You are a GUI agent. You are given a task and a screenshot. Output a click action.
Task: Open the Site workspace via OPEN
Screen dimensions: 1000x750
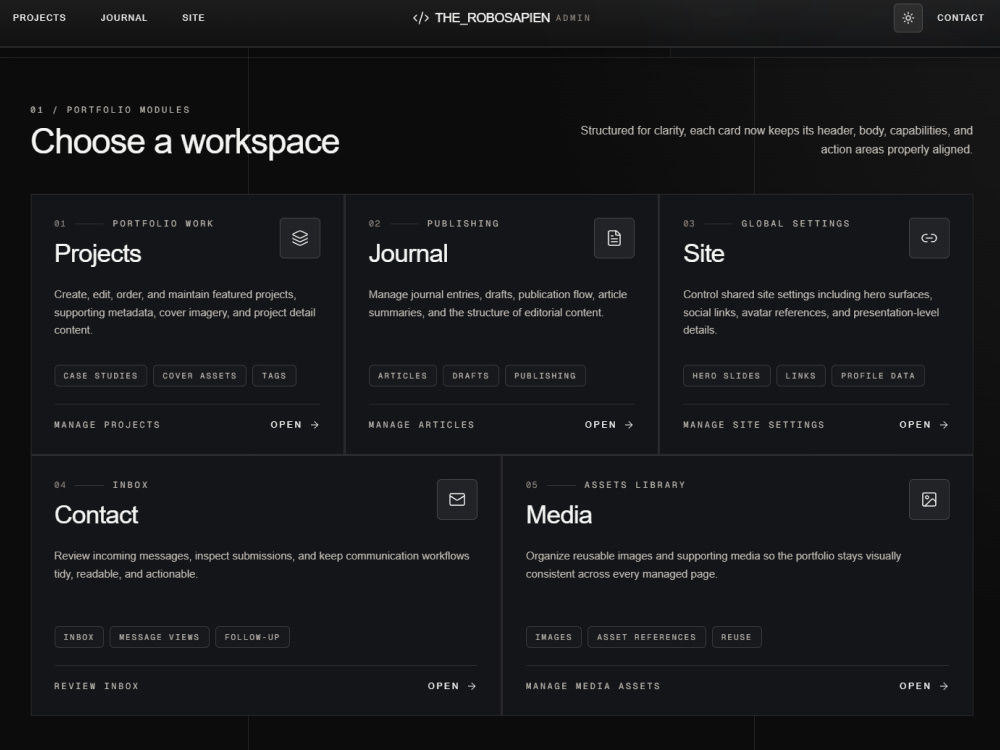tap(924, 425)
